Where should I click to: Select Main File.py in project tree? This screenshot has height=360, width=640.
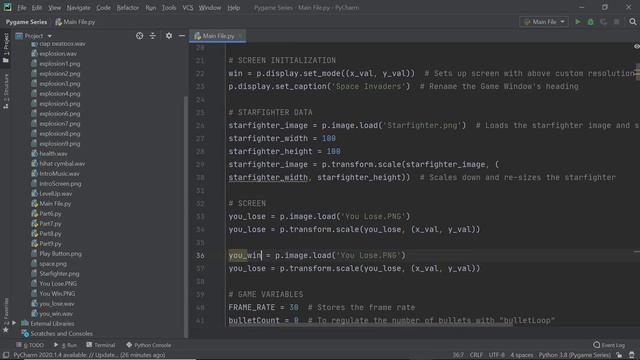(55, 204)
